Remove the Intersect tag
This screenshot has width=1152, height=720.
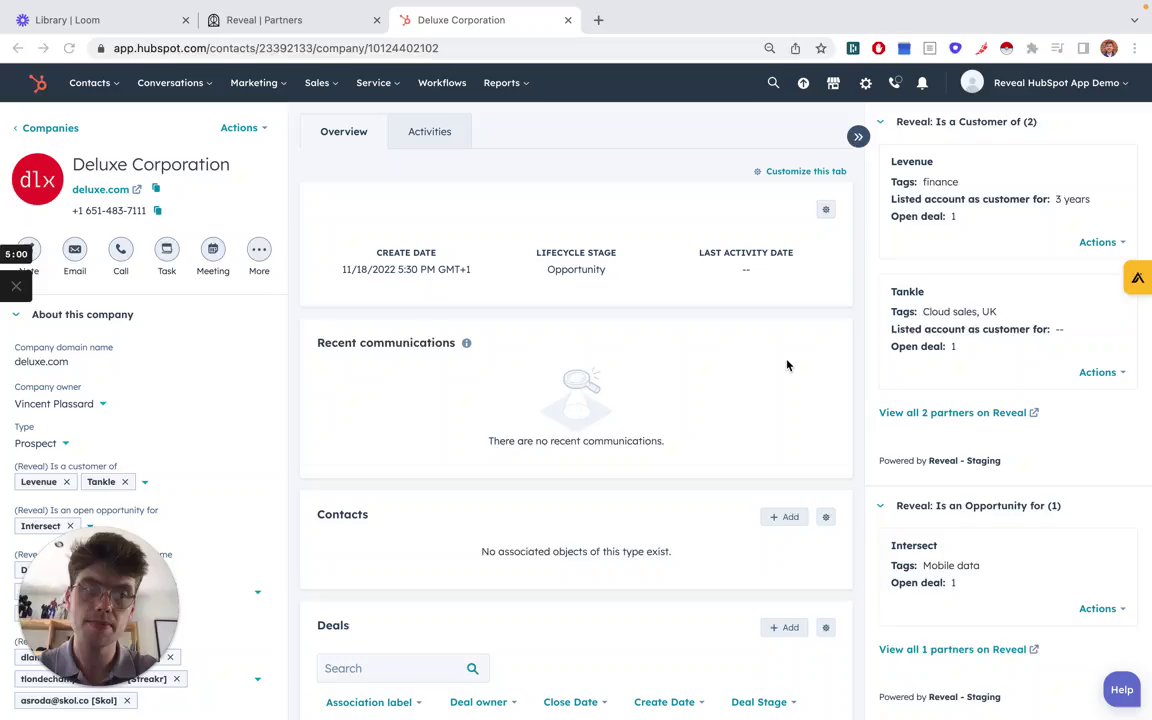[x=71, y=526]
